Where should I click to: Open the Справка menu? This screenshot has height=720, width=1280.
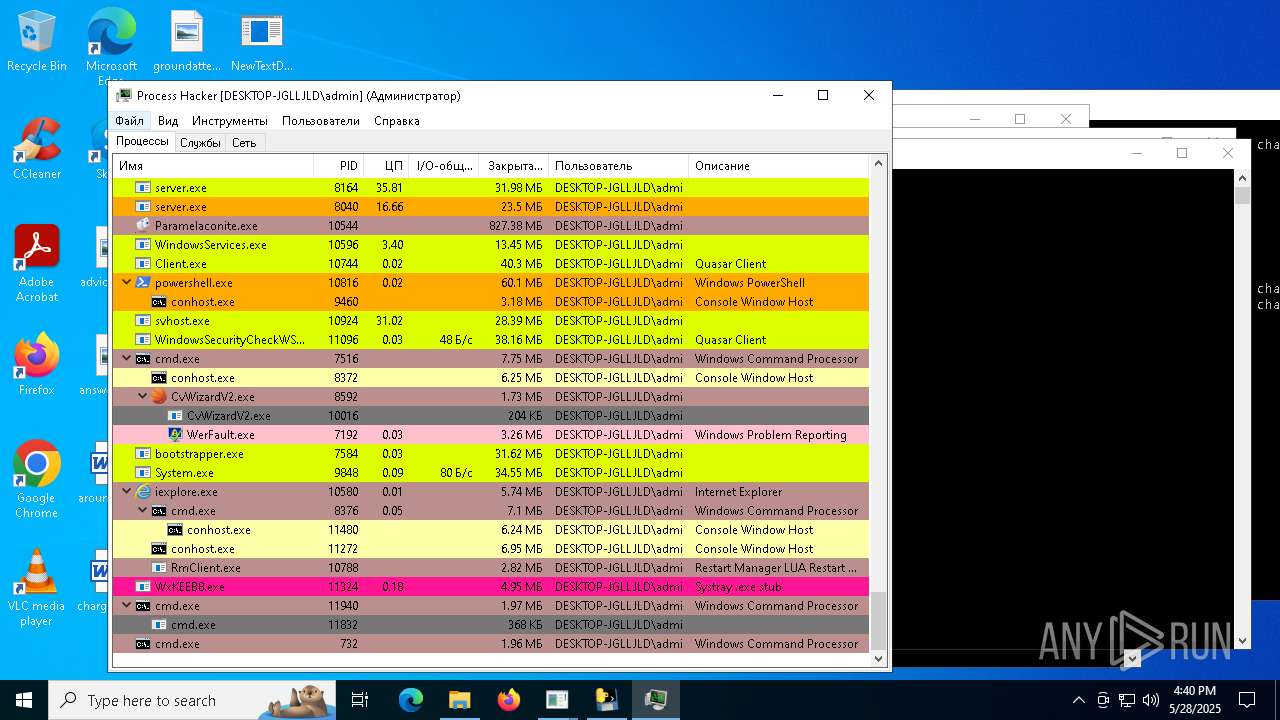(397, 121)
